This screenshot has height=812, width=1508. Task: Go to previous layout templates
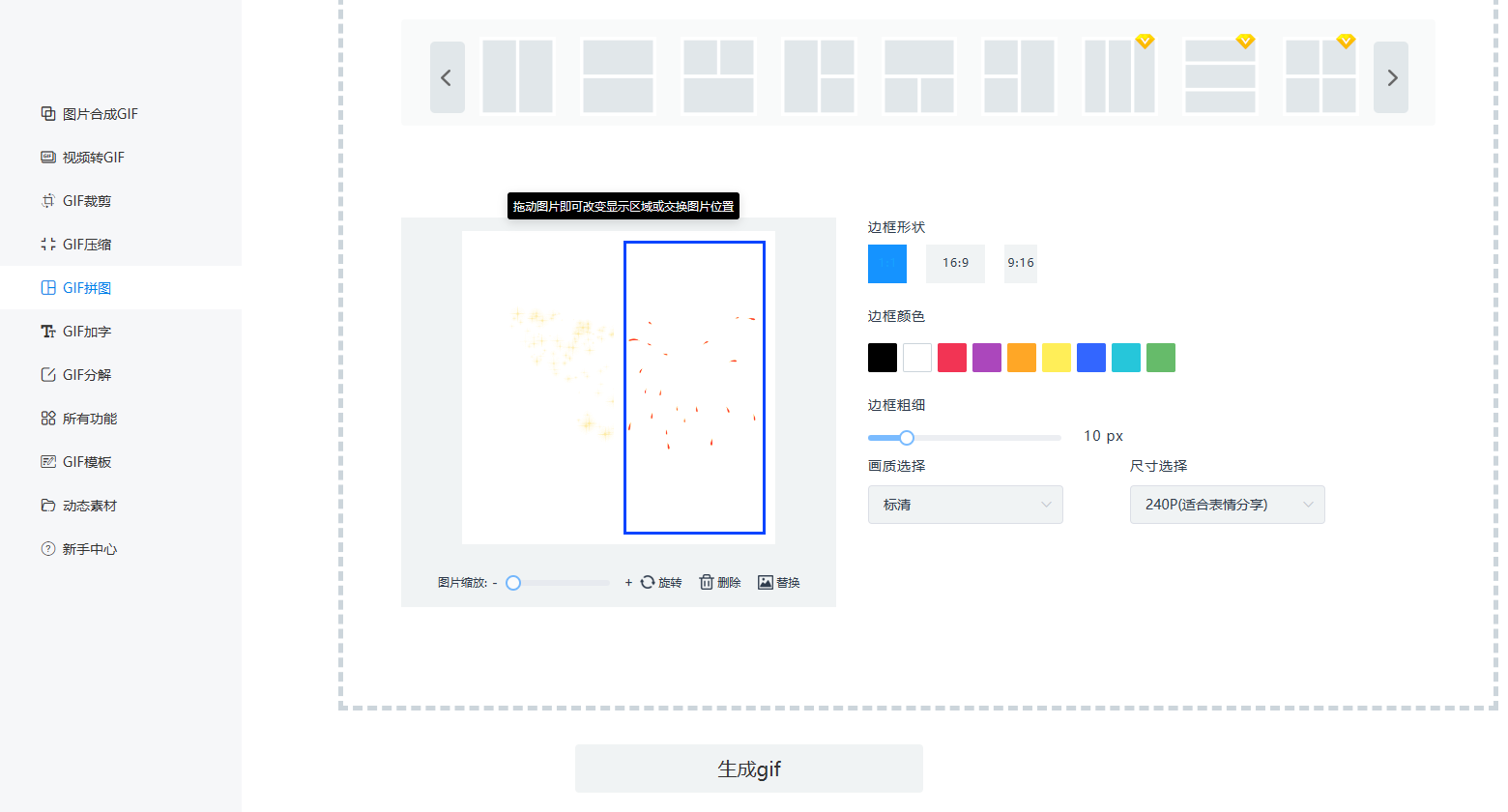447,77
